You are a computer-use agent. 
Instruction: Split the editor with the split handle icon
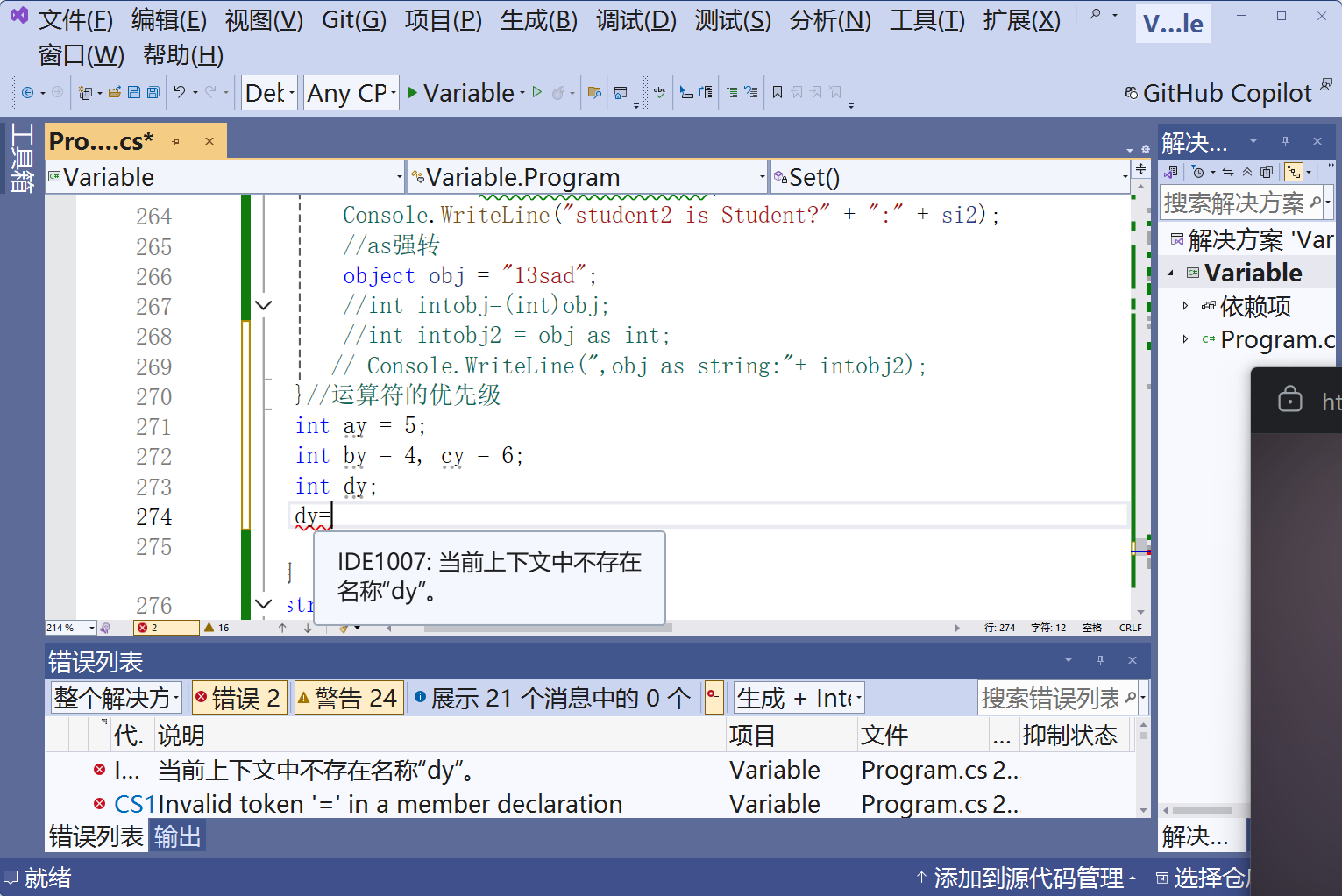[1140, 168]
